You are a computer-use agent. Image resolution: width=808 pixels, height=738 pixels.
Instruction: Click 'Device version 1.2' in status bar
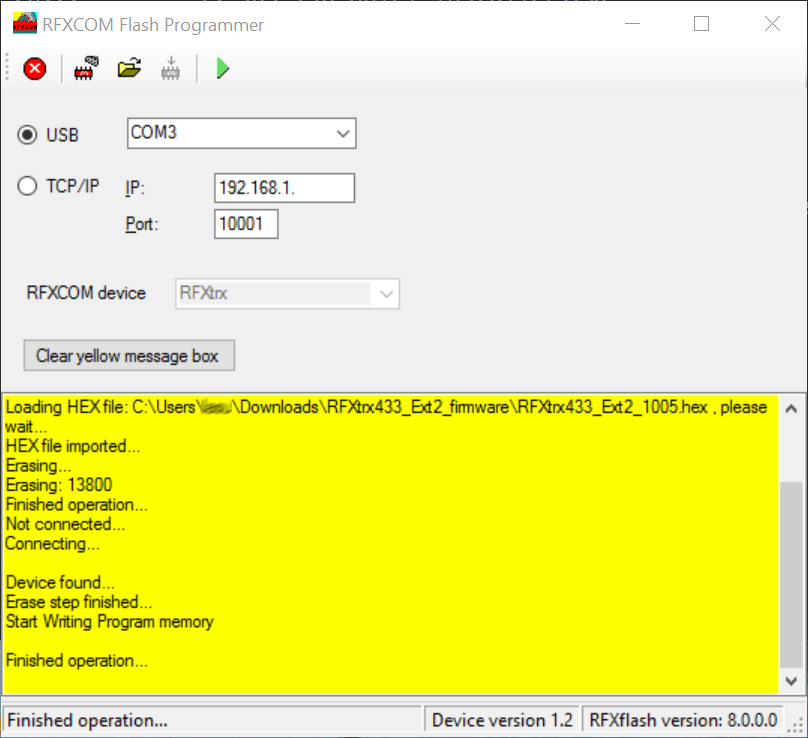pyautogui.click(x=502, y=720)
